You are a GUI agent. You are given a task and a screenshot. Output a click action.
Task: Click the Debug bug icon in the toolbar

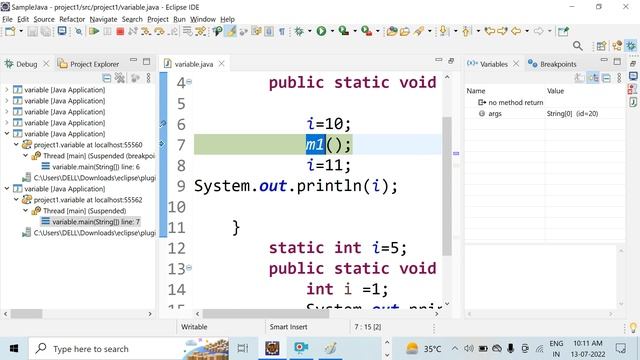299,31
